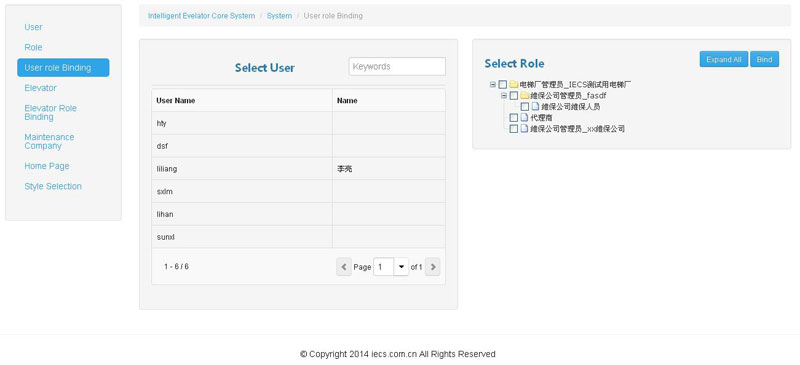
Task: Click the Bind button
Action: [x=764, y=59]
